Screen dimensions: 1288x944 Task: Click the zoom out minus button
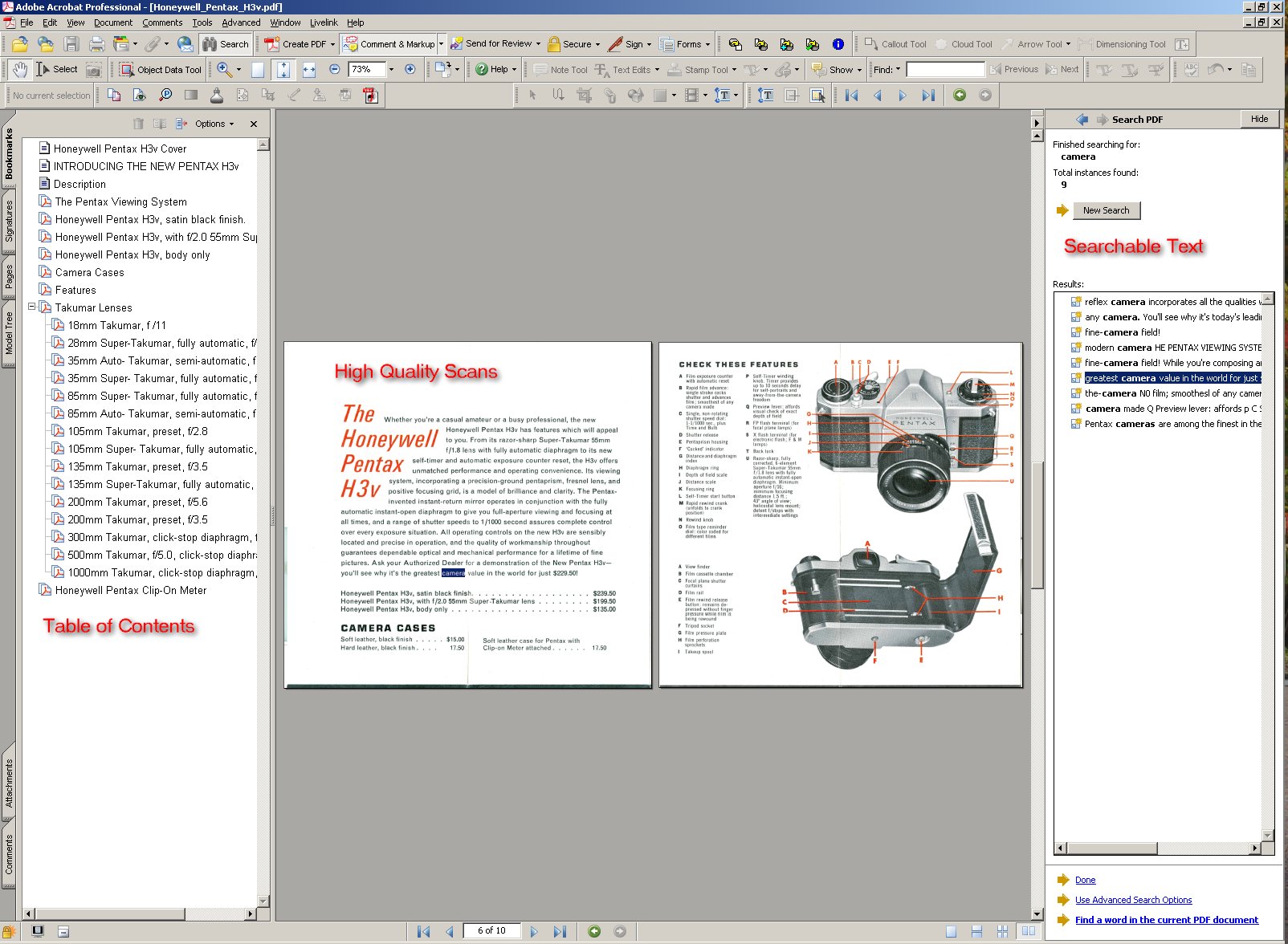(x=335, y=70)
